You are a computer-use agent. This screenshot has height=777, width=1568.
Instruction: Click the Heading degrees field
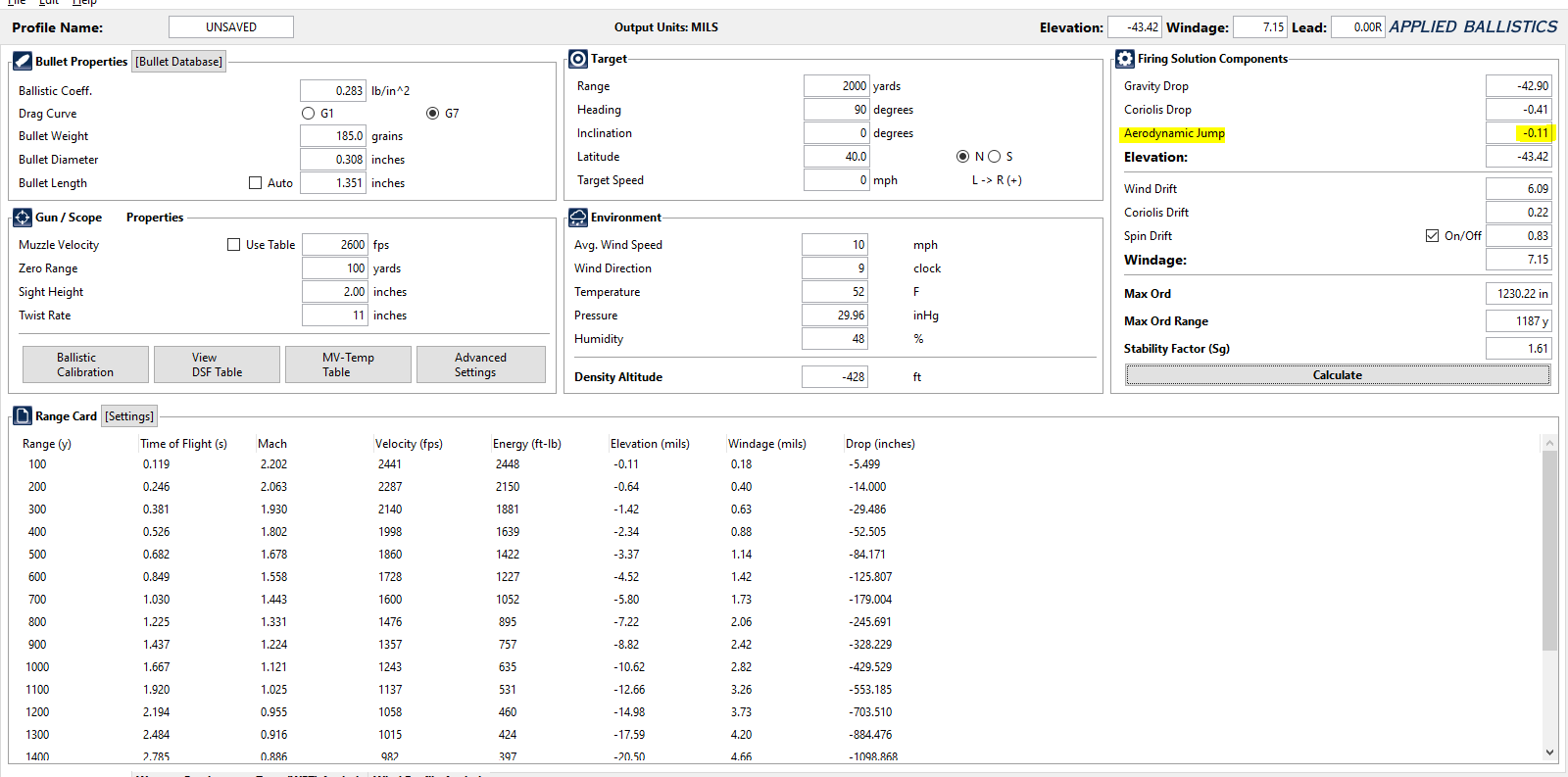coord(837,110)
